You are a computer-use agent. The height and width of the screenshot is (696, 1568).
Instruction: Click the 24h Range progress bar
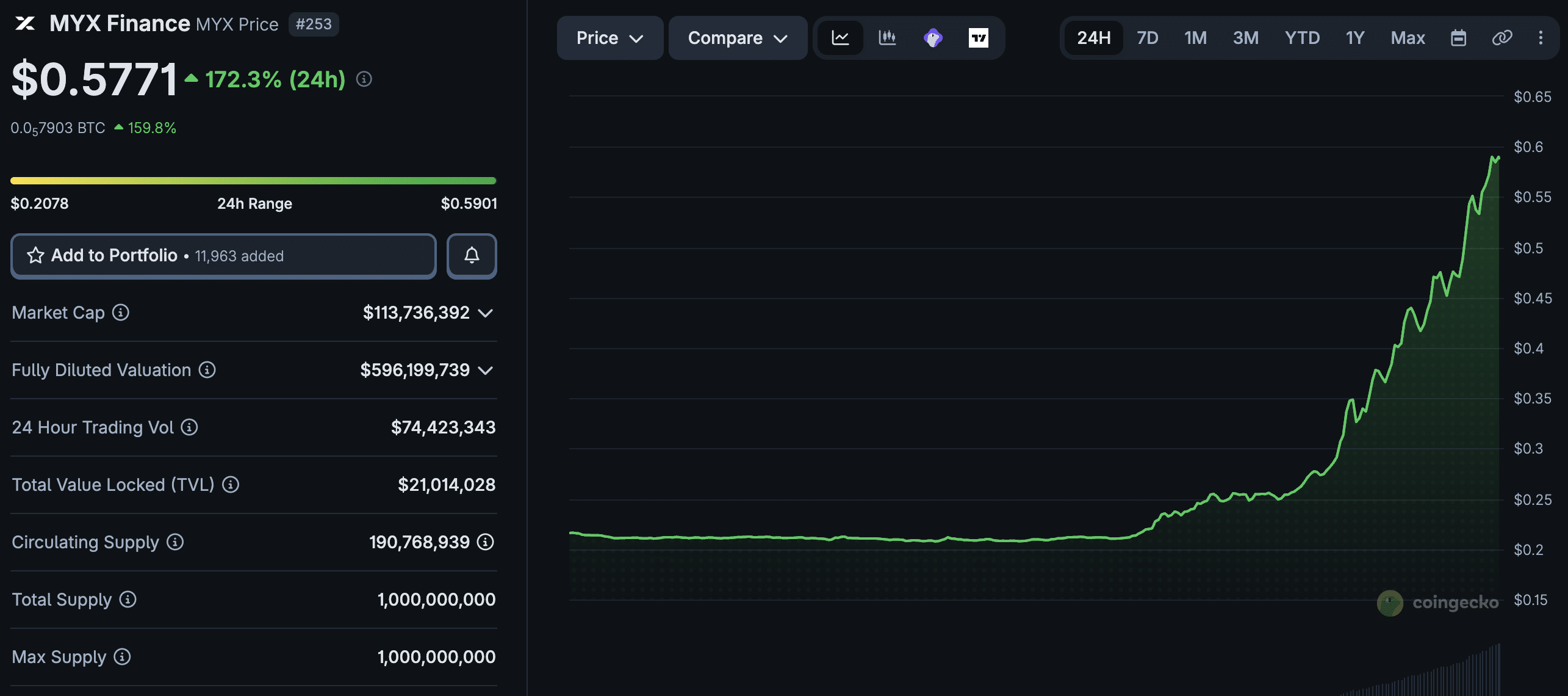click(x=253, y=181)
